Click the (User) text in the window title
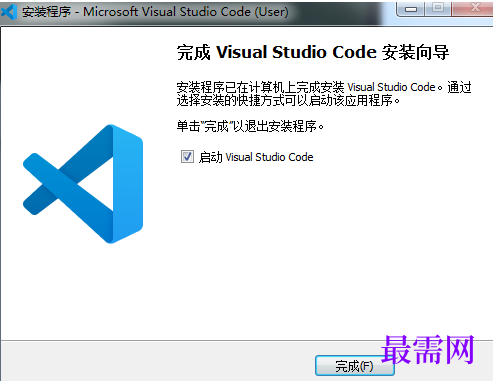The width and height of the screenshot is (493, 381). coord(271,12)
